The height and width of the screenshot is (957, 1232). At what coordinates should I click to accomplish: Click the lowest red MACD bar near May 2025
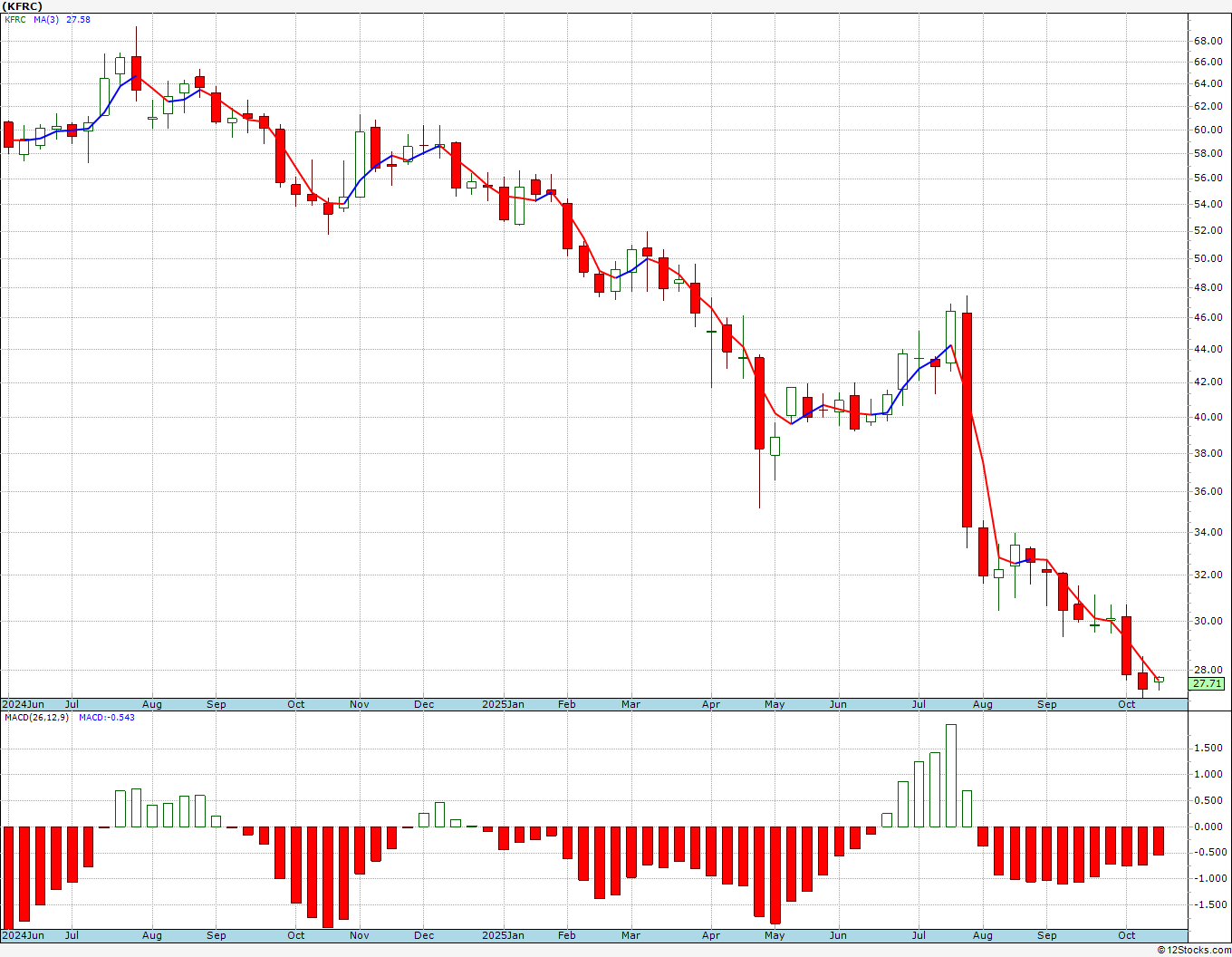pos(775,875)
